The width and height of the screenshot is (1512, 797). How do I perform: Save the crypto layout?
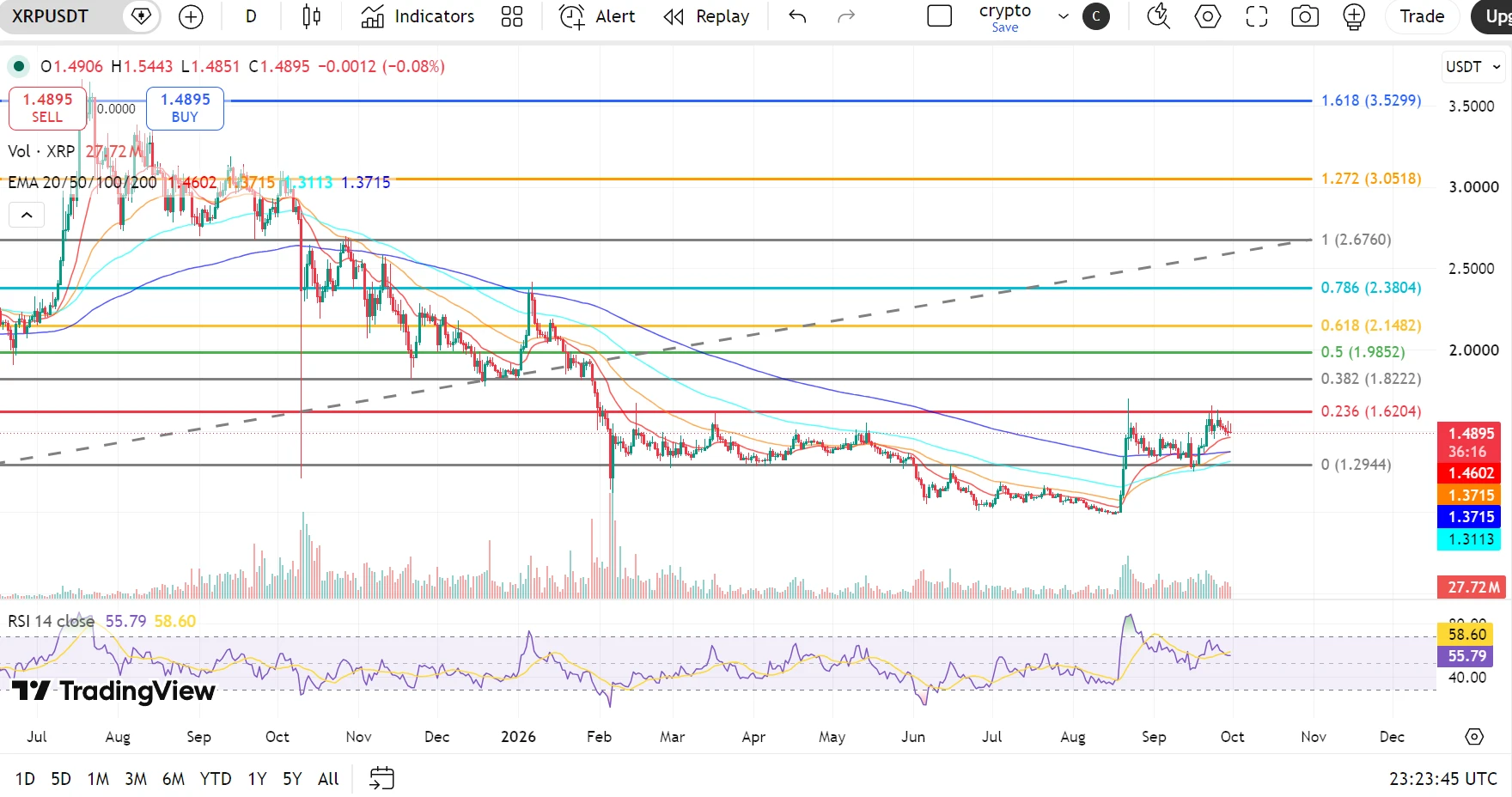pyautogui.click(x=1005, y=27)
